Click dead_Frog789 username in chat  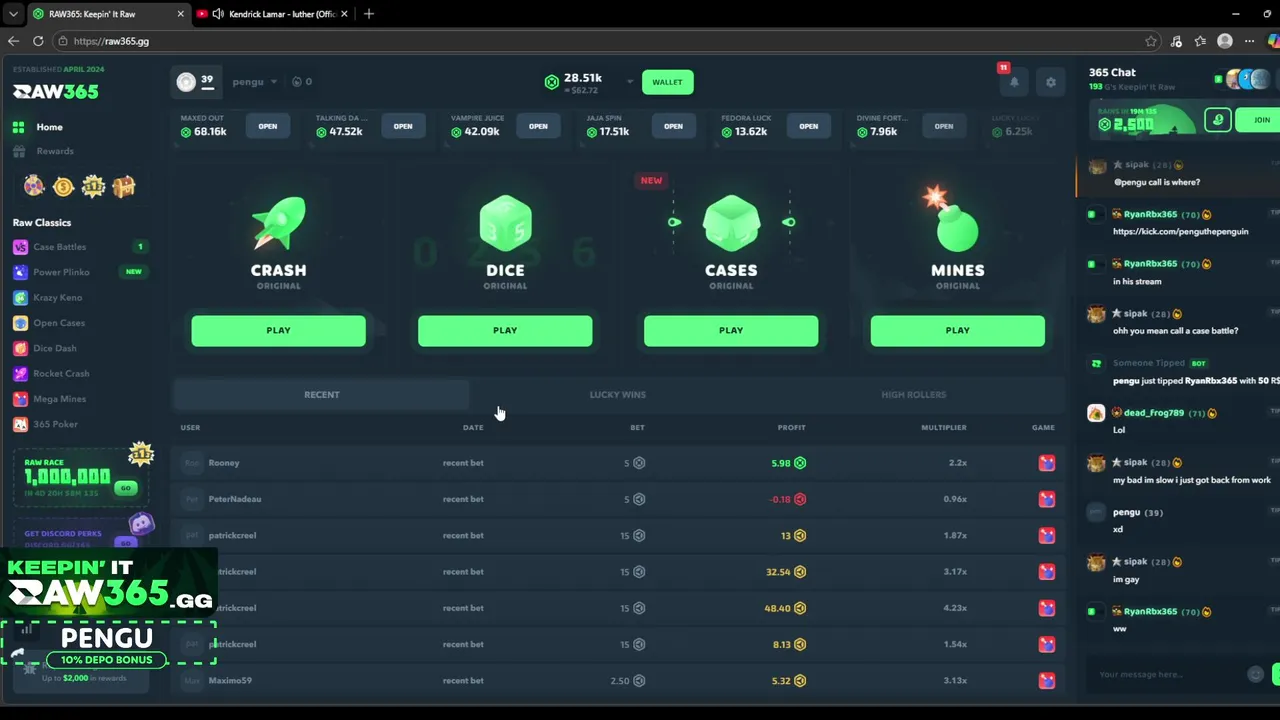(x=1153, y=413)
